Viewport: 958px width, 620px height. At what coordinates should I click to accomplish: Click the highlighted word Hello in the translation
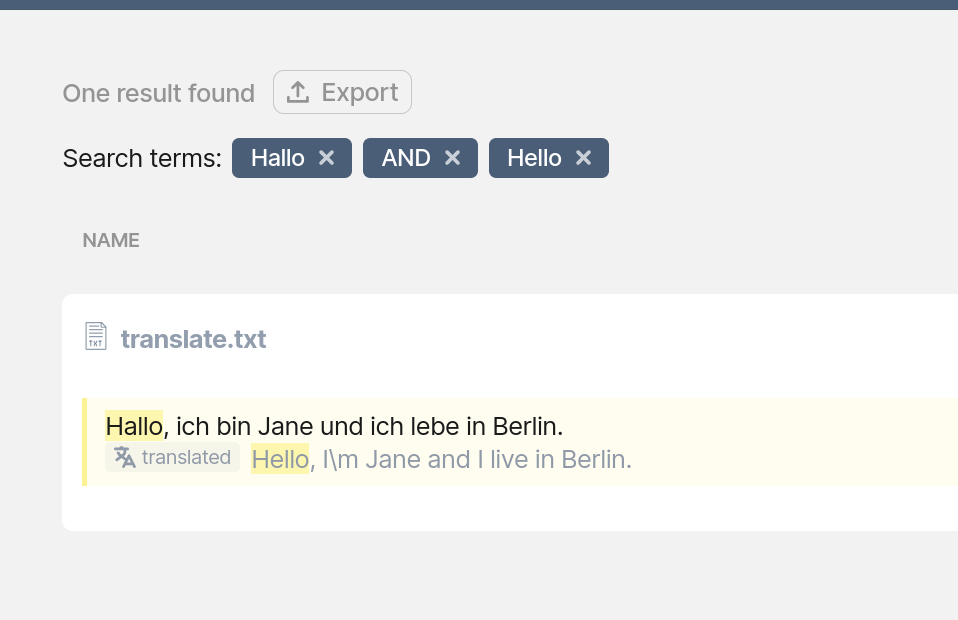(280, 459)
